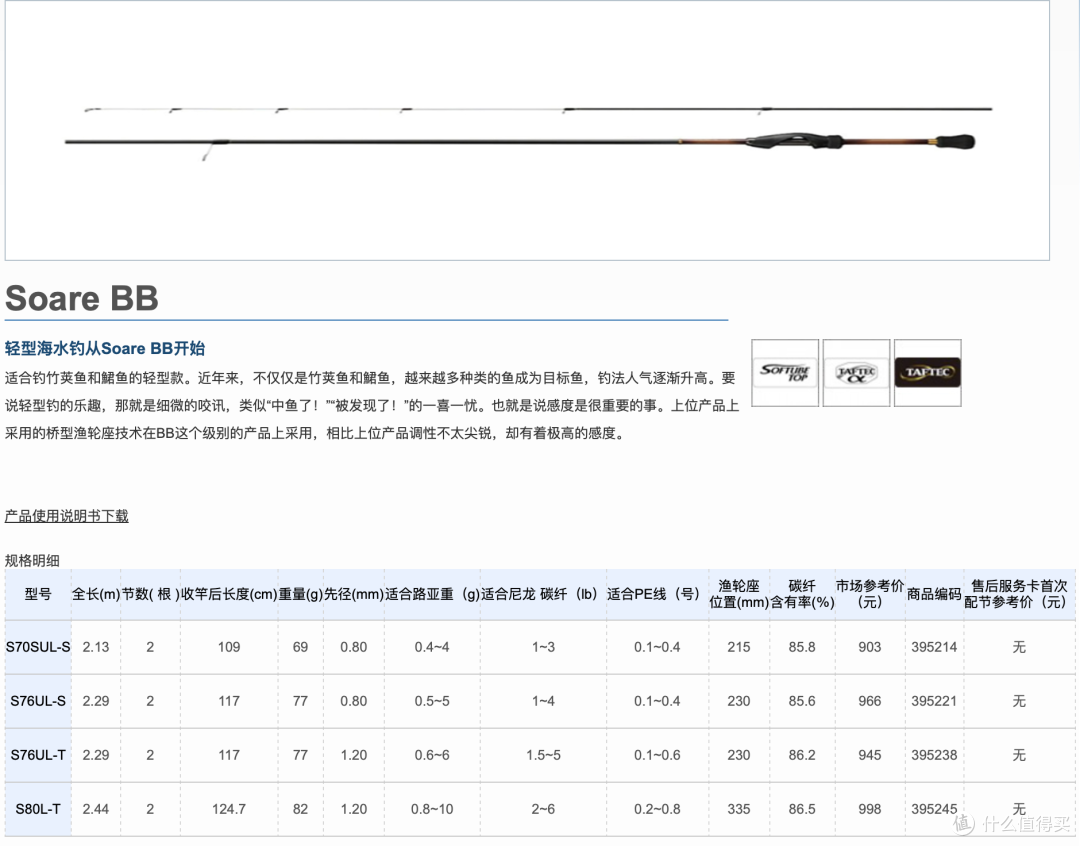Viewport: 1080px width, 846px height.
Task: Select the S80L-T model cell
Action: point(38,809)
